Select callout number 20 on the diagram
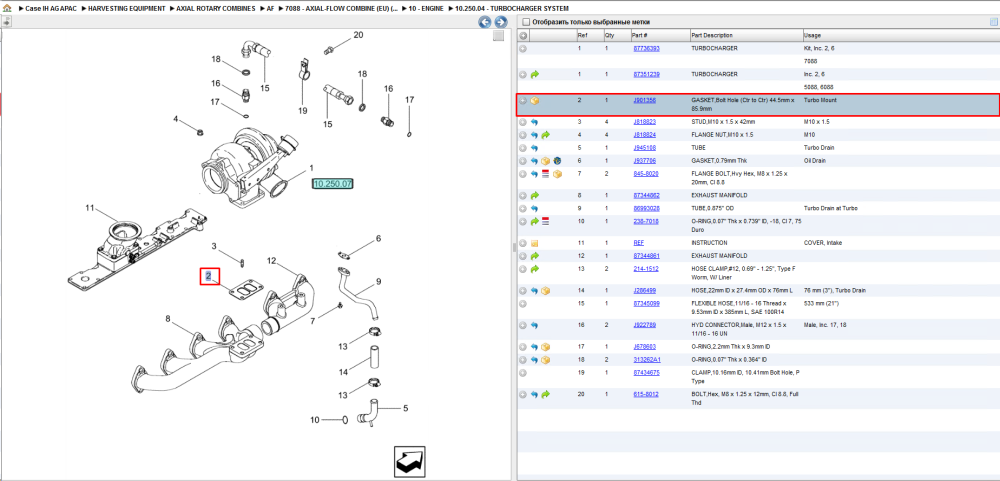 358,34
